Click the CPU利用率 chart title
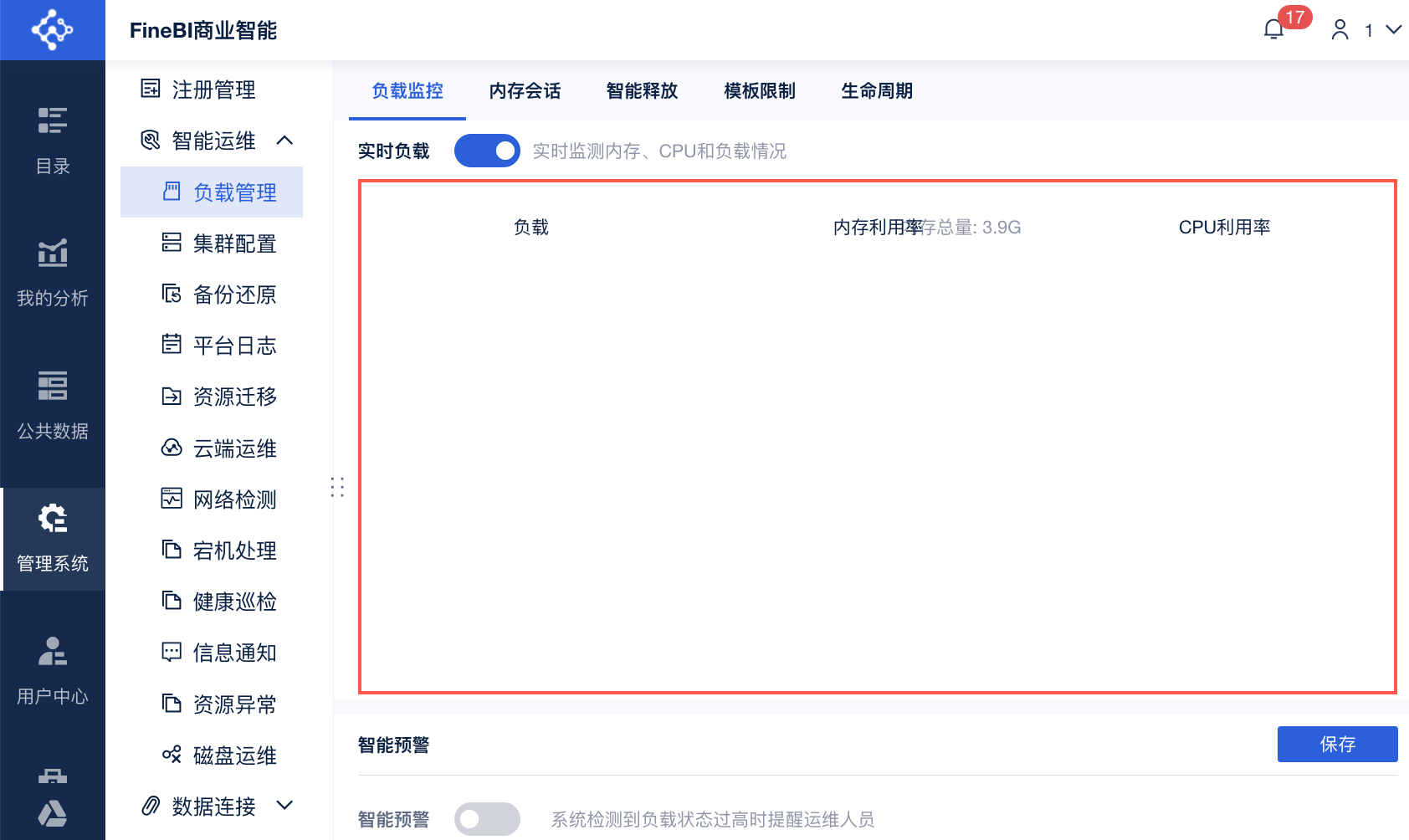 [1224, 227]
